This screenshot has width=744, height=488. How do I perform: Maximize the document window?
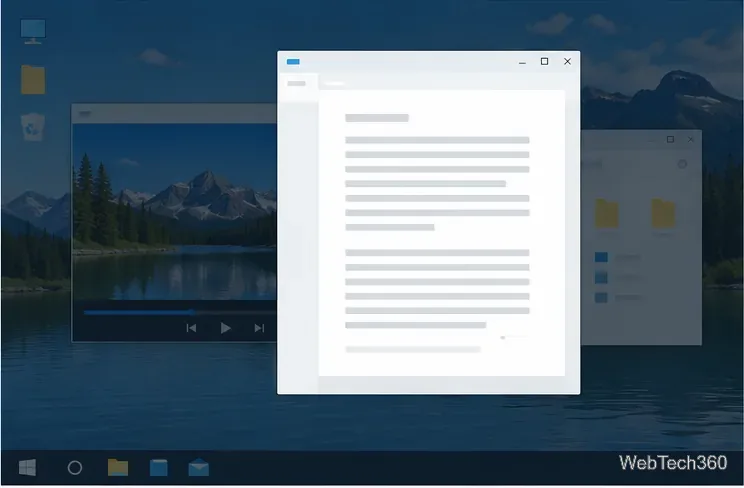pos(545,61)
